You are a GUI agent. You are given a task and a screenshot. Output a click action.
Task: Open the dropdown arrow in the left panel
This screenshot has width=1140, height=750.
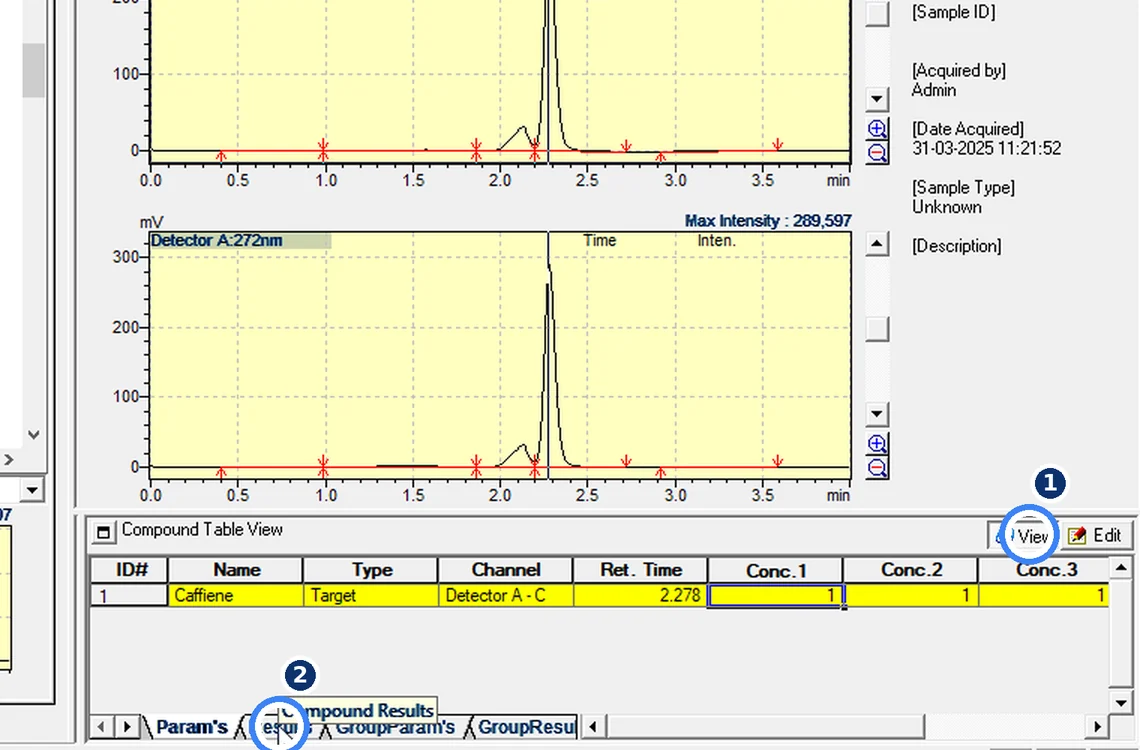click(32, 491)
